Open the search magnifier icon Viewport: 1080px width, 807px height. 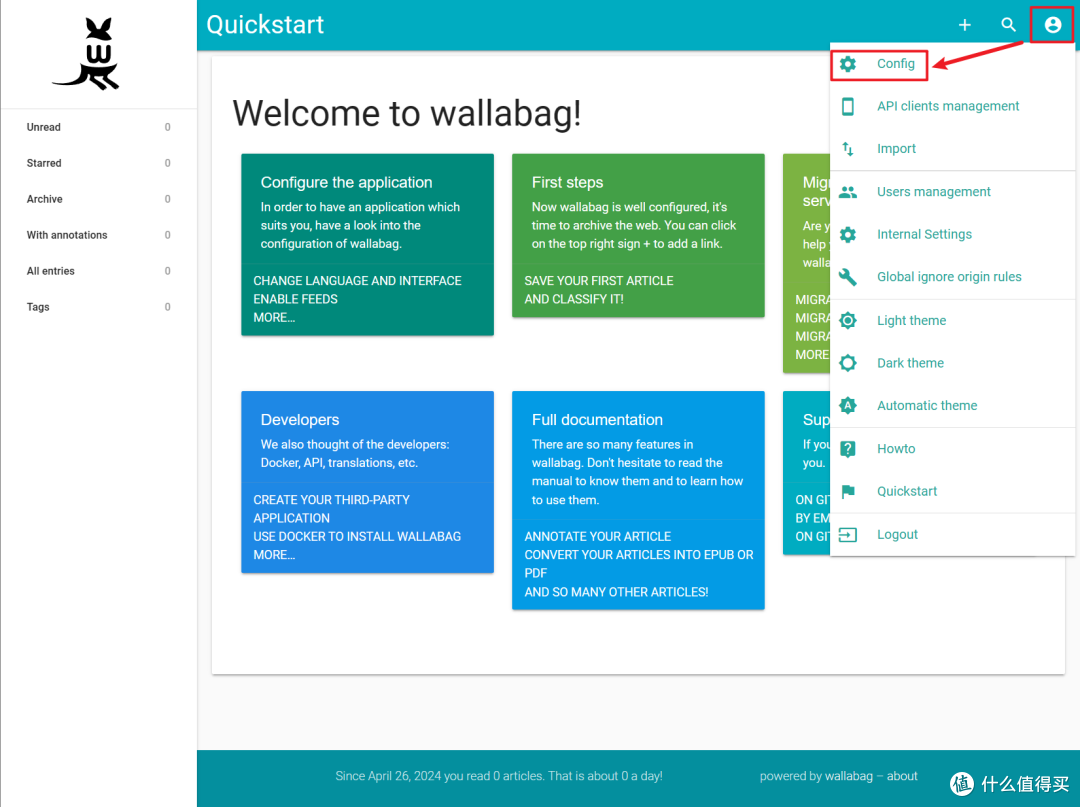[x=1008, y=25]
